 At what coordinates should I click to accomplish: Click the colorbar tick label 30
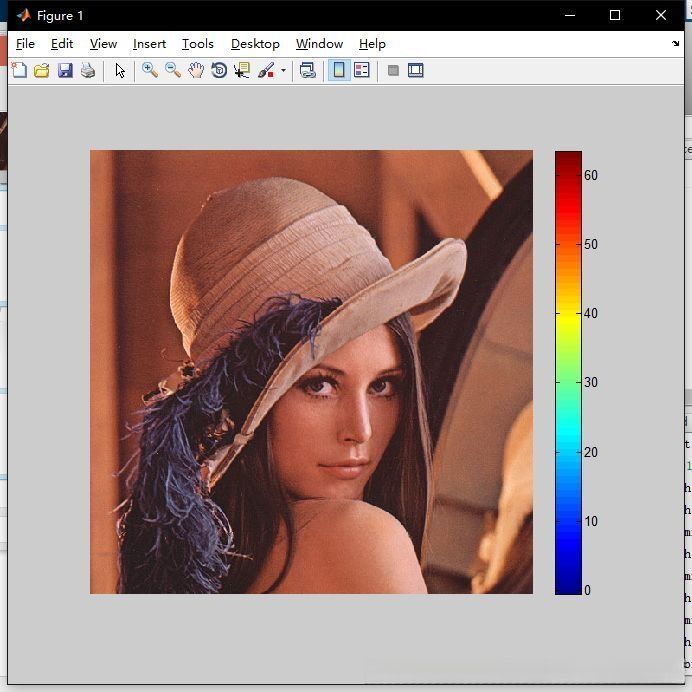tap(590, 382)
